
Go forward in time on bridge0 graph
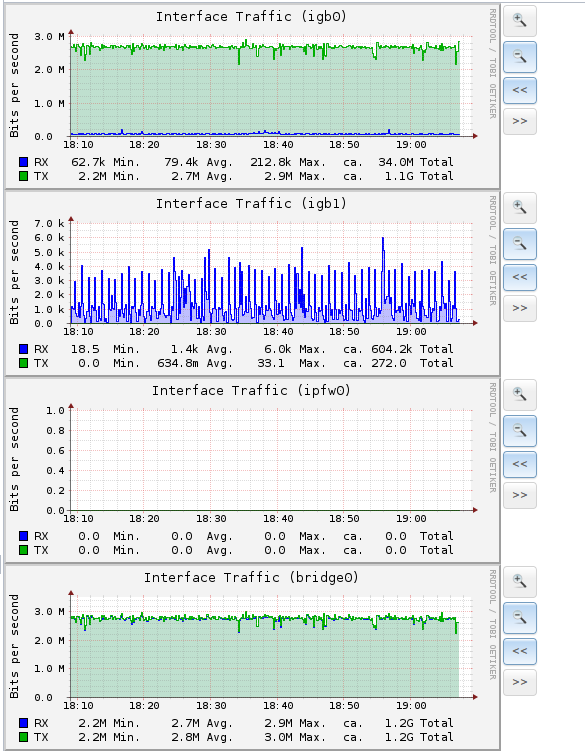pos(520,682)
